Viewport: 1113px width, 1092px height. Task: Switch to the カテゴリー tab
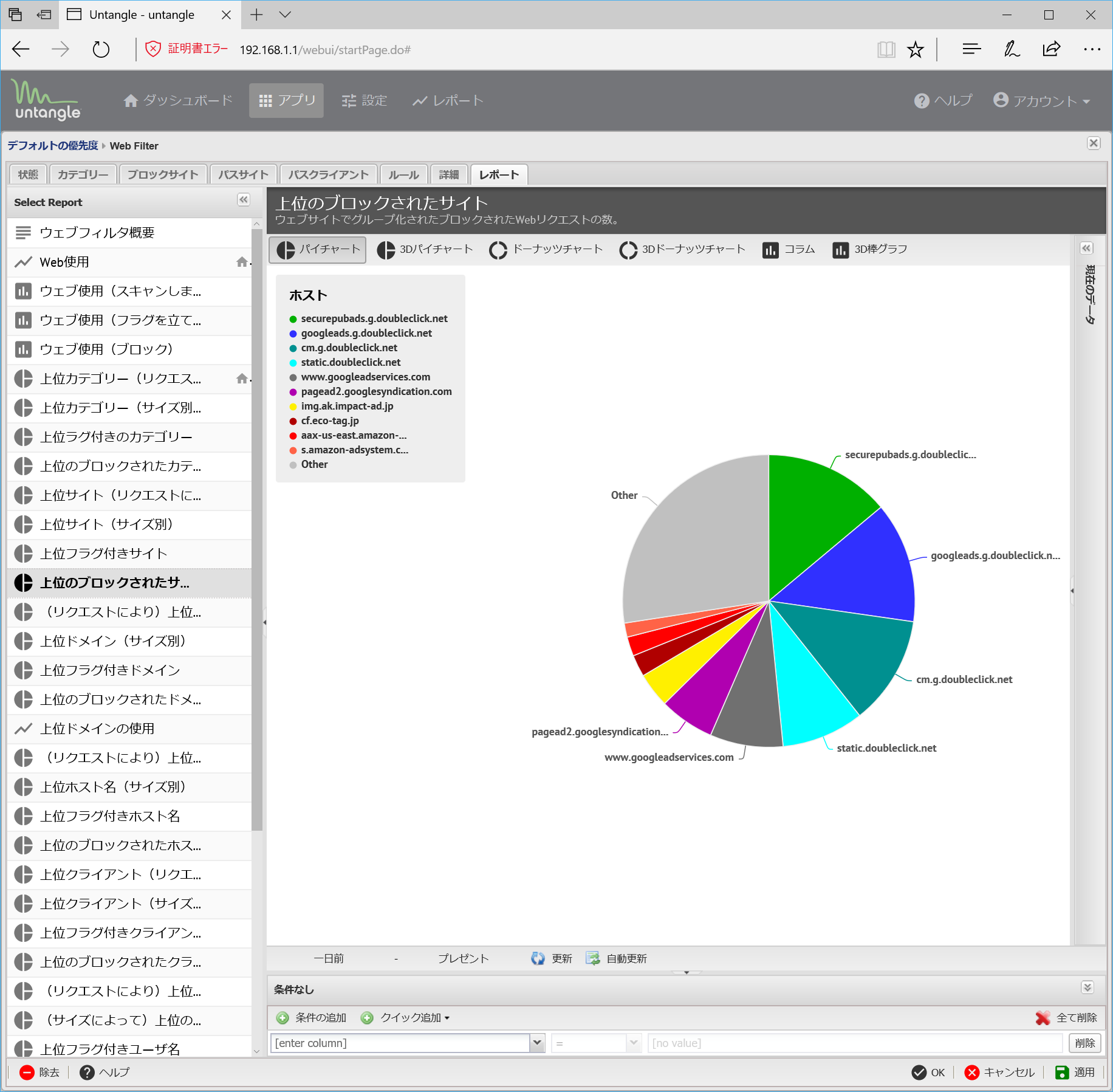pyautogui.click(x=83, y=175)
